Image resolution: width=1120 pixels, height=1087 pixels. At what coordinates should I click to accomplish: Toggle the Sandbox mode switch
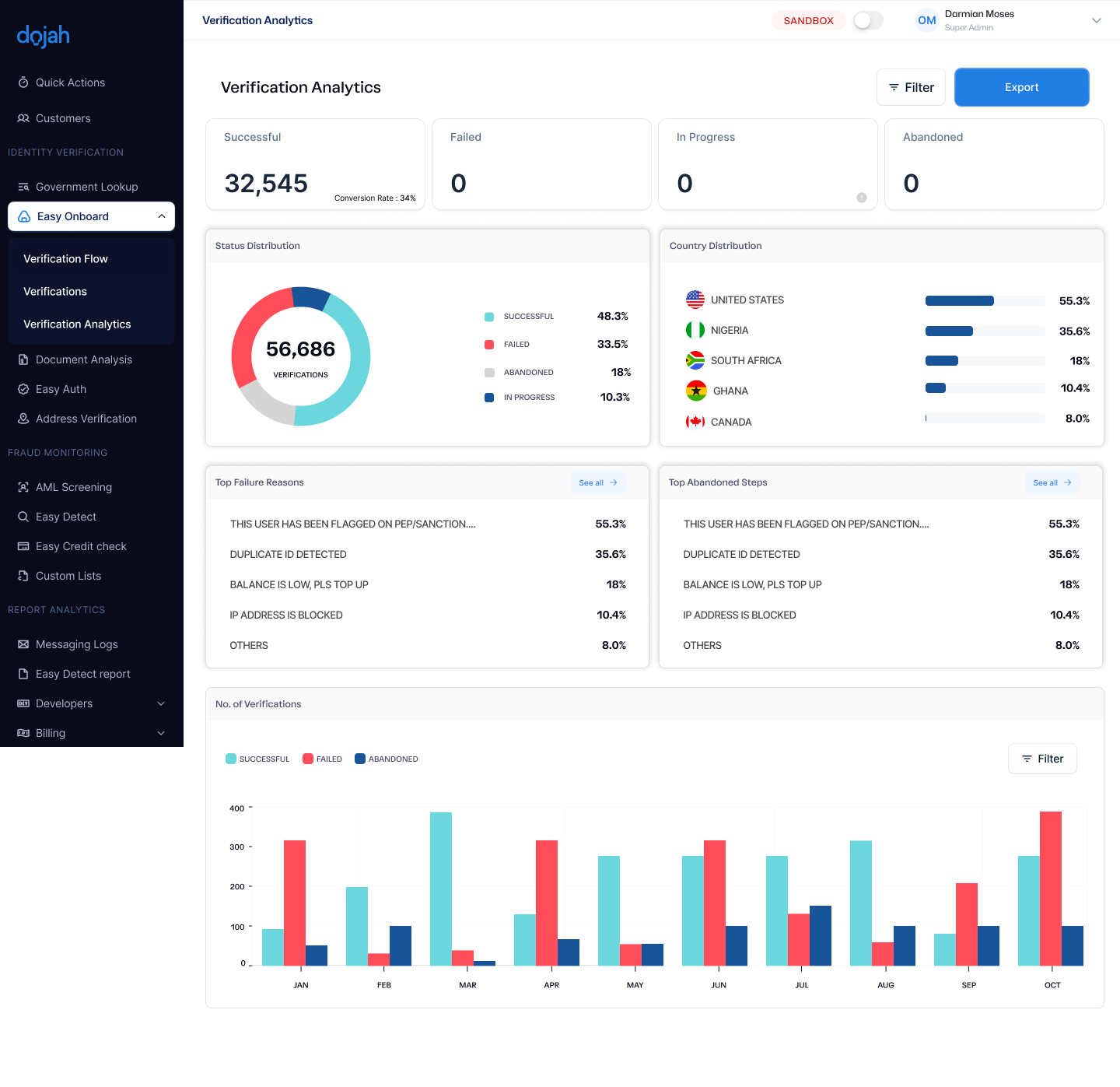click(x=868, y=20)
